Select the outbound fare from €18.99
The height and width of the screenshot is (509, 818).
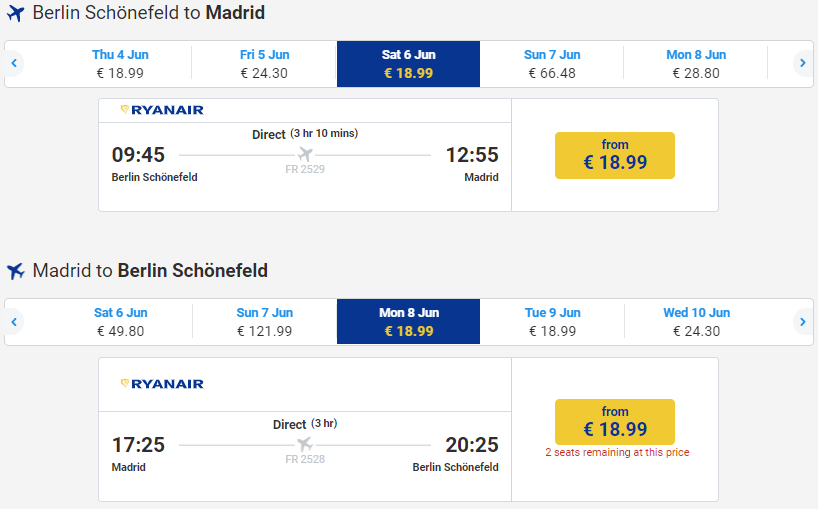tap(615, 155)
